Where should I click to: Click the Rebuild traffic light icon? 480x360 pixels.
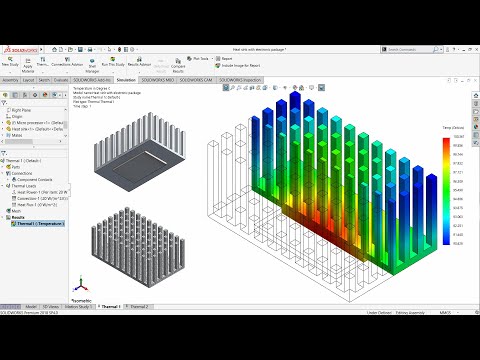[x=119, y=49]
